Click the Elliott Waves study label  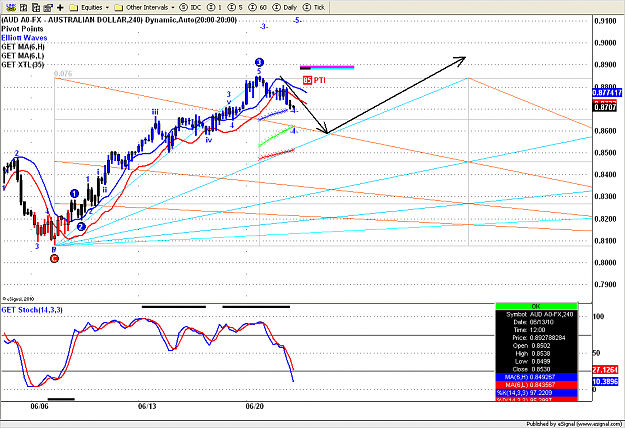coord(24,38)
